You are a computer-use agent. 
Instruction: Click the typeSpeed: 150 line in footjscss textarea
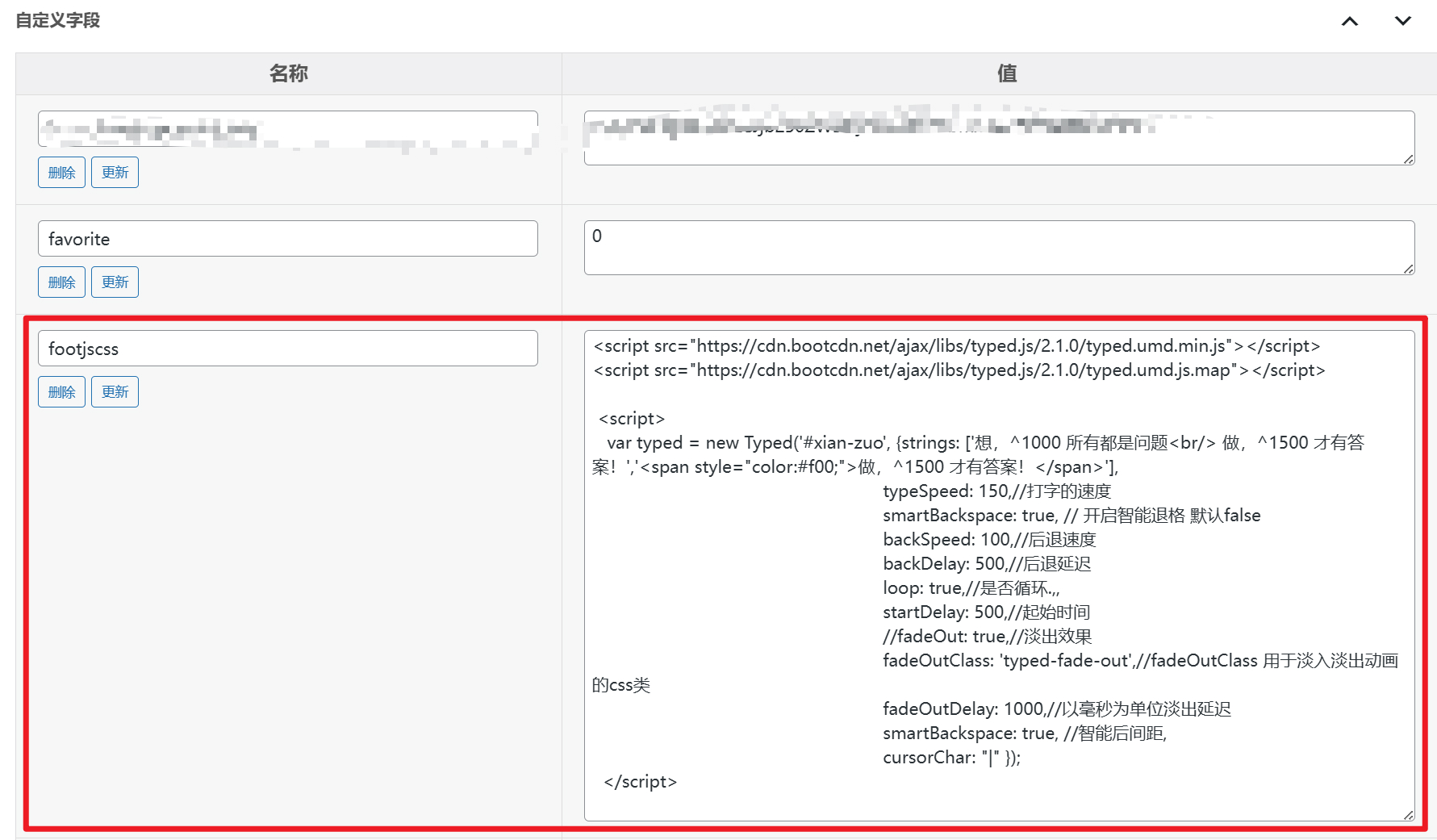pyautogui.click(x=996, y=491)
